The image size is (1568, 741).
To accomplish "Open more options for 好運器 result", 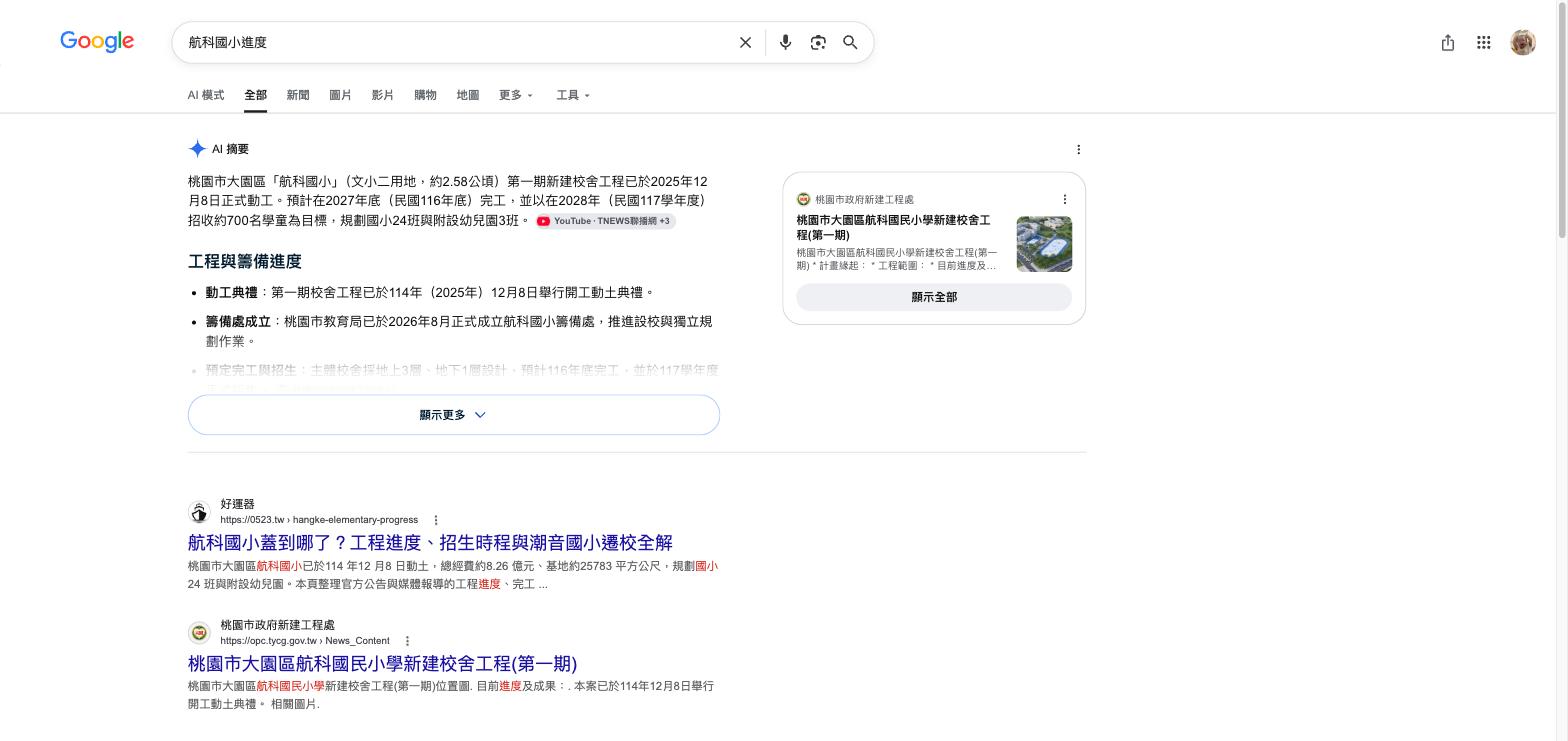I will [x=435, y=520].
